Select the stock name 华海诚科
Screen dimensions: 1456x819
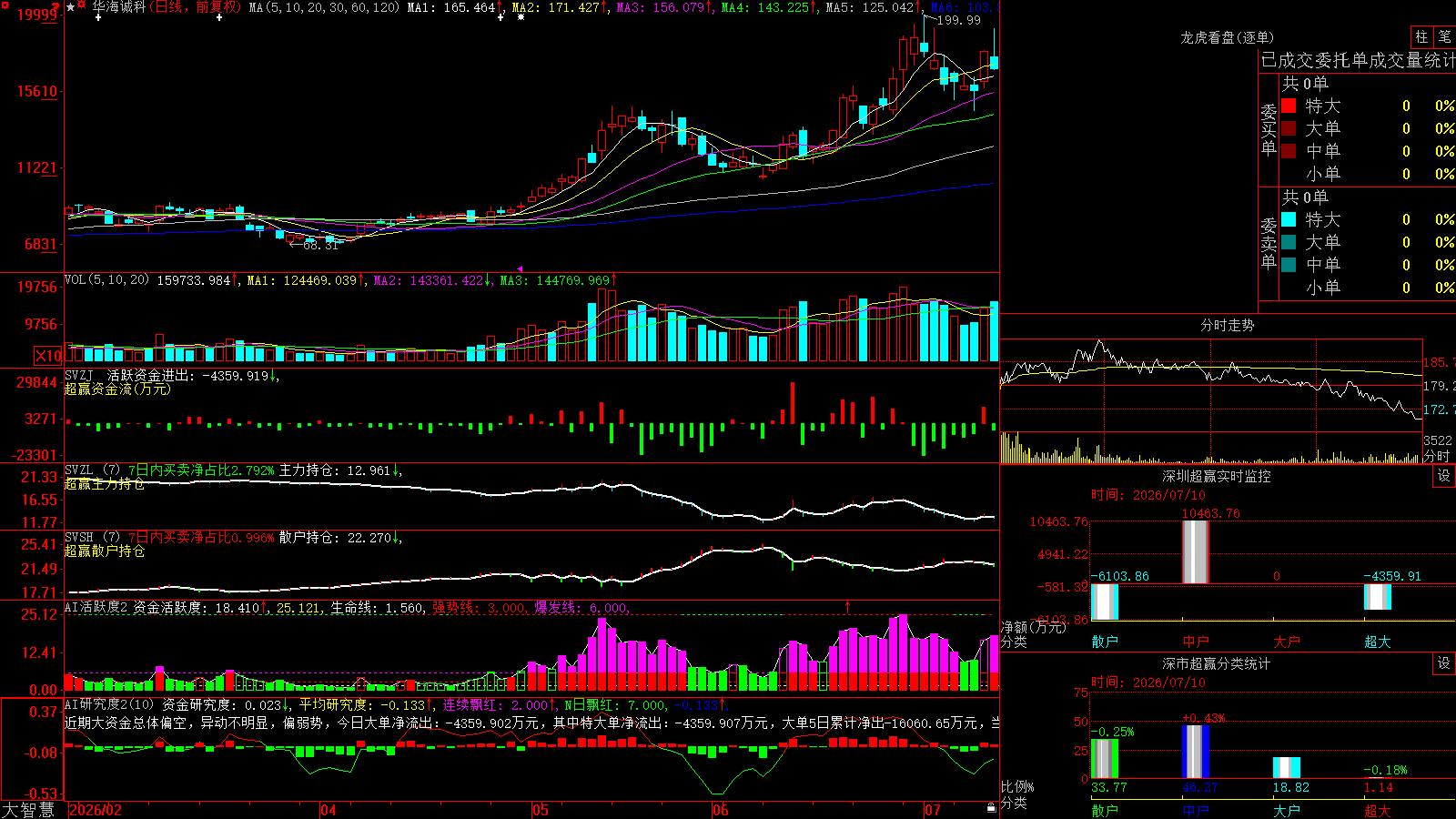point(118,6)
